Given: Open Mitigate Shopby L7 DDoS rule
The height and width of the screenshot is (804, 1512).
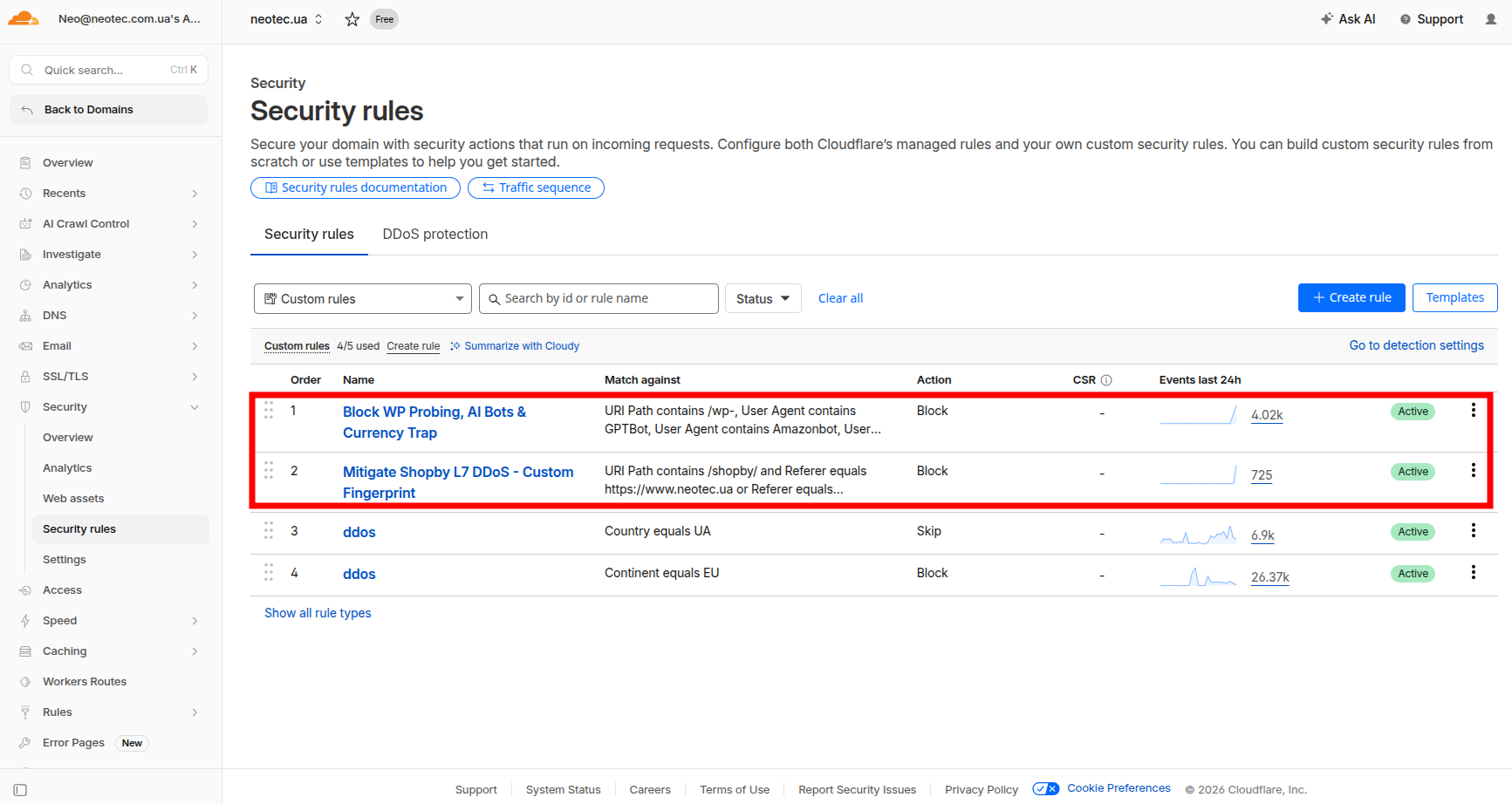Looking at the screenshot, I should pos(458,482).
